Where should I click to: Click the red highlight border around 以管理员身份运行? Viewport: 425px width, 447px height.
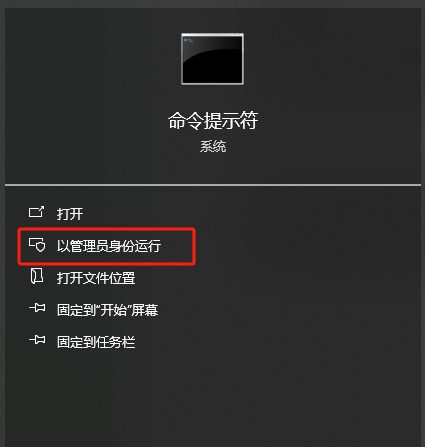click(106, 229)
